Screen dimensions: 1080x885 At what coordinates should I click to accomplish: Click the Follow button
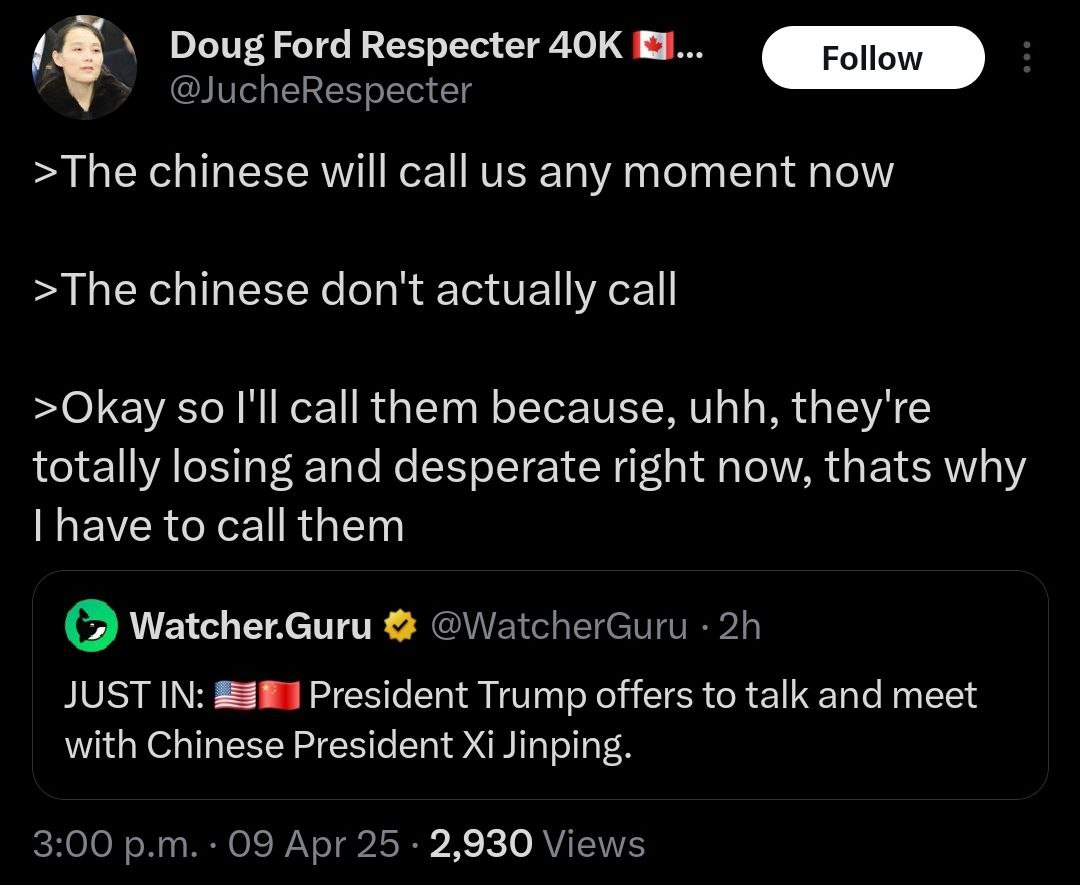click(x=873, y=58)
